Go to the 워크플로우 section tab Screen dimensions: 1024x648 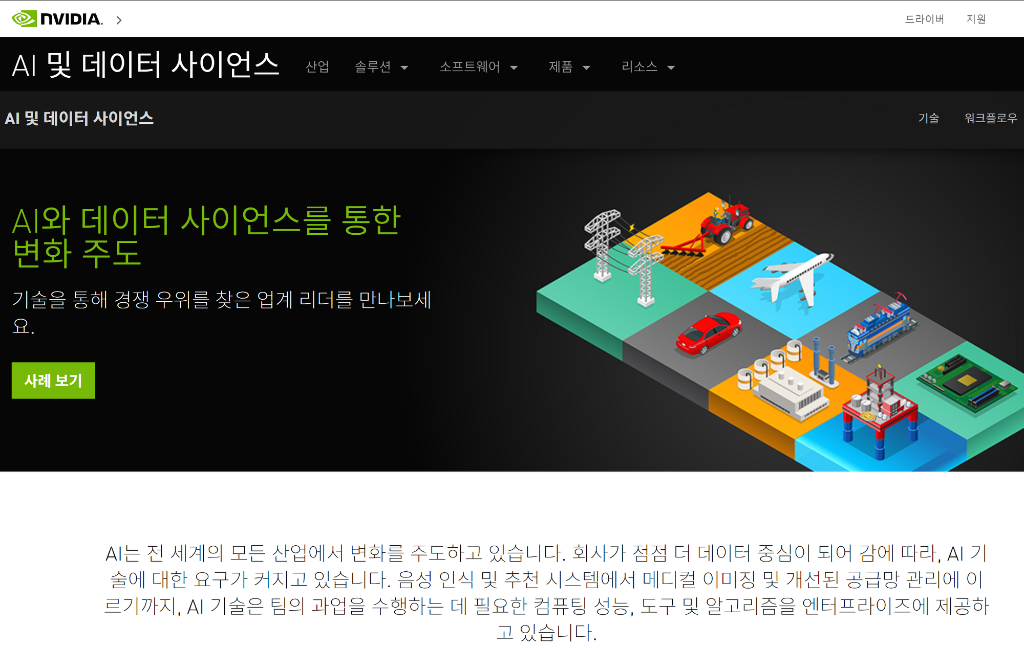point(991,118)
